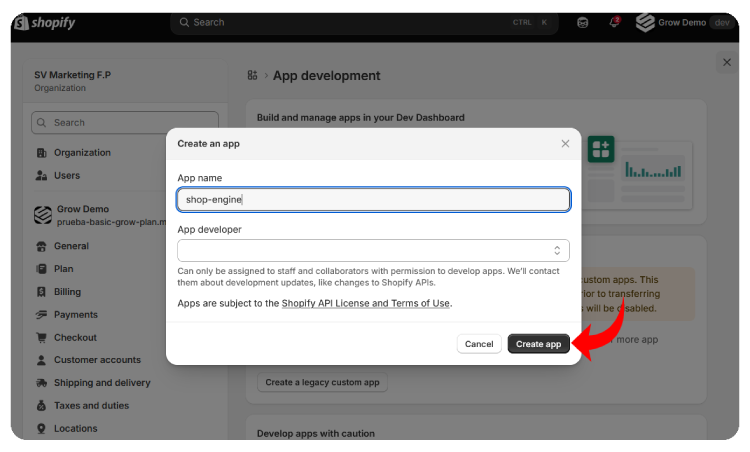Click the settings sidebar Search field
750x452 pixels.
125,122
